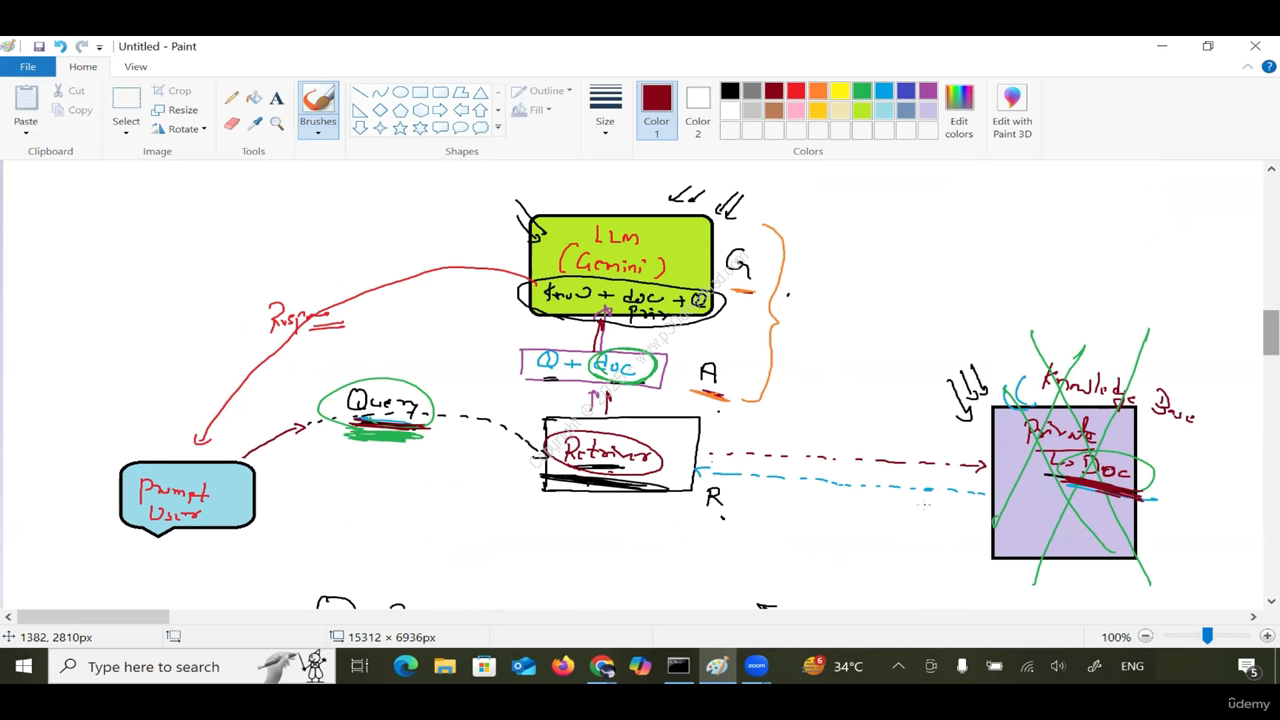
Task: Open Task View on the taskbar
Action: (360, 666)
